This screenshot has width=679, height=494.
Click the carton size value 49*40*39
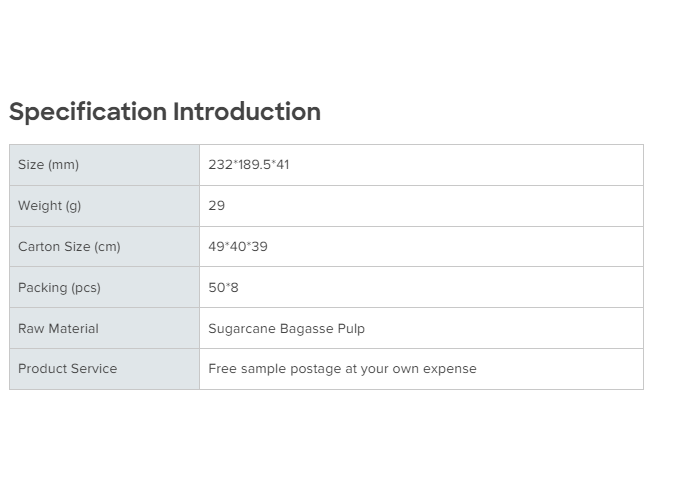[238, 247]
